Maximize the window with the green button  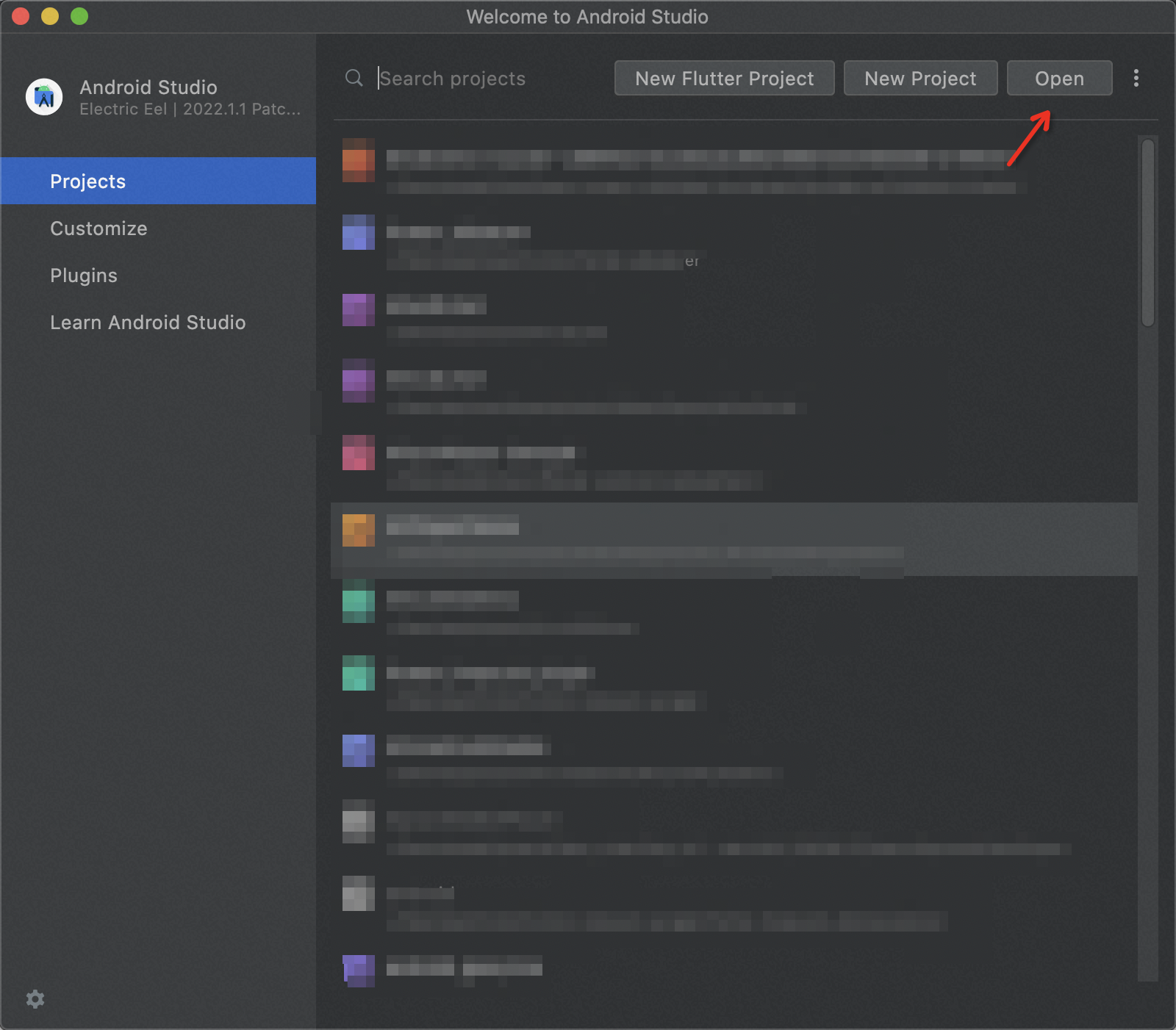coord(79,16)
